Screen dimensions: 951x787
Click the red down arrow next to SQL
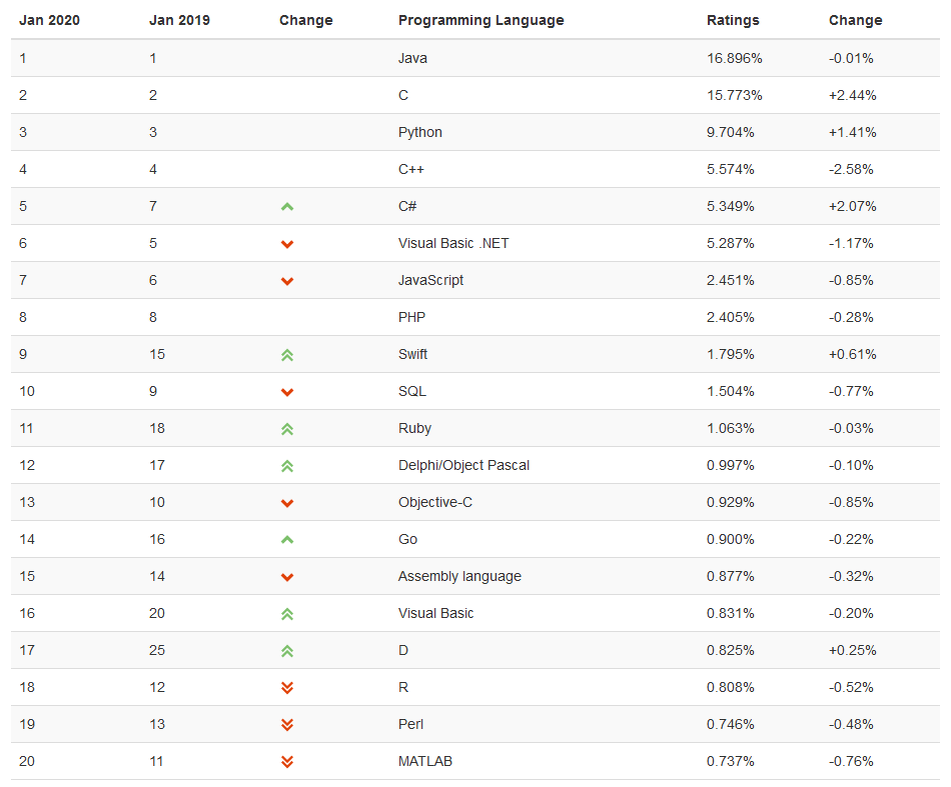[287, 392]
